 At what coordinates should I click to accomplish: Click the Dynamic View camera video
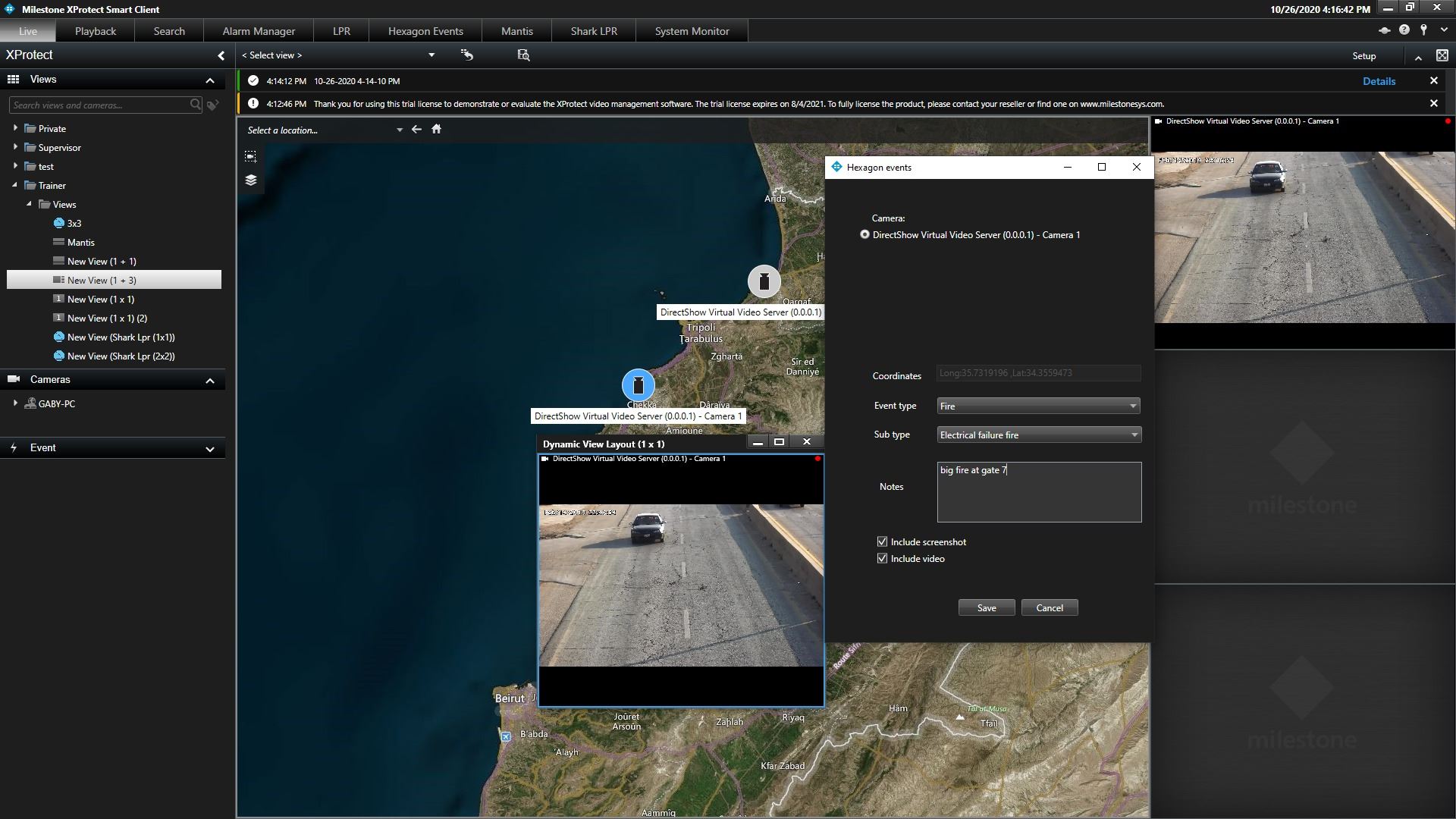[681, 585]
